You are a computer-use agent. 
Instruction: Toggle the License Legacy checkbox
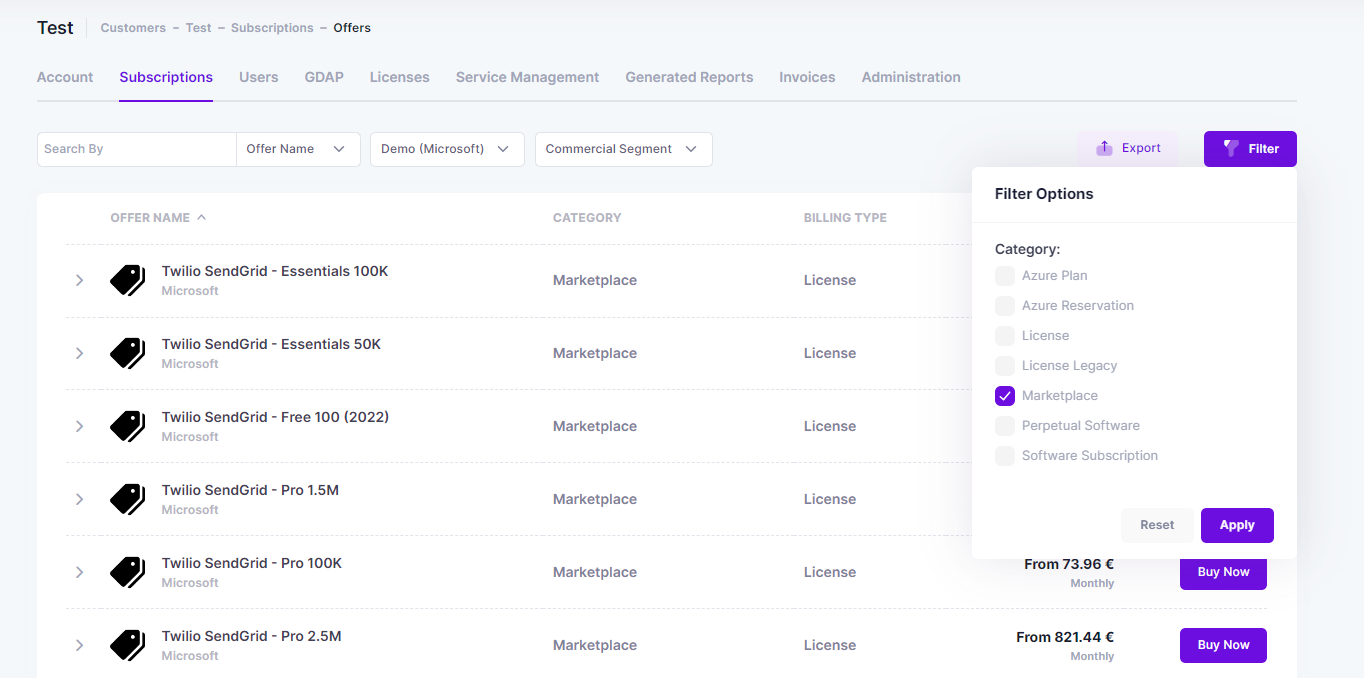coord(1005,365)
